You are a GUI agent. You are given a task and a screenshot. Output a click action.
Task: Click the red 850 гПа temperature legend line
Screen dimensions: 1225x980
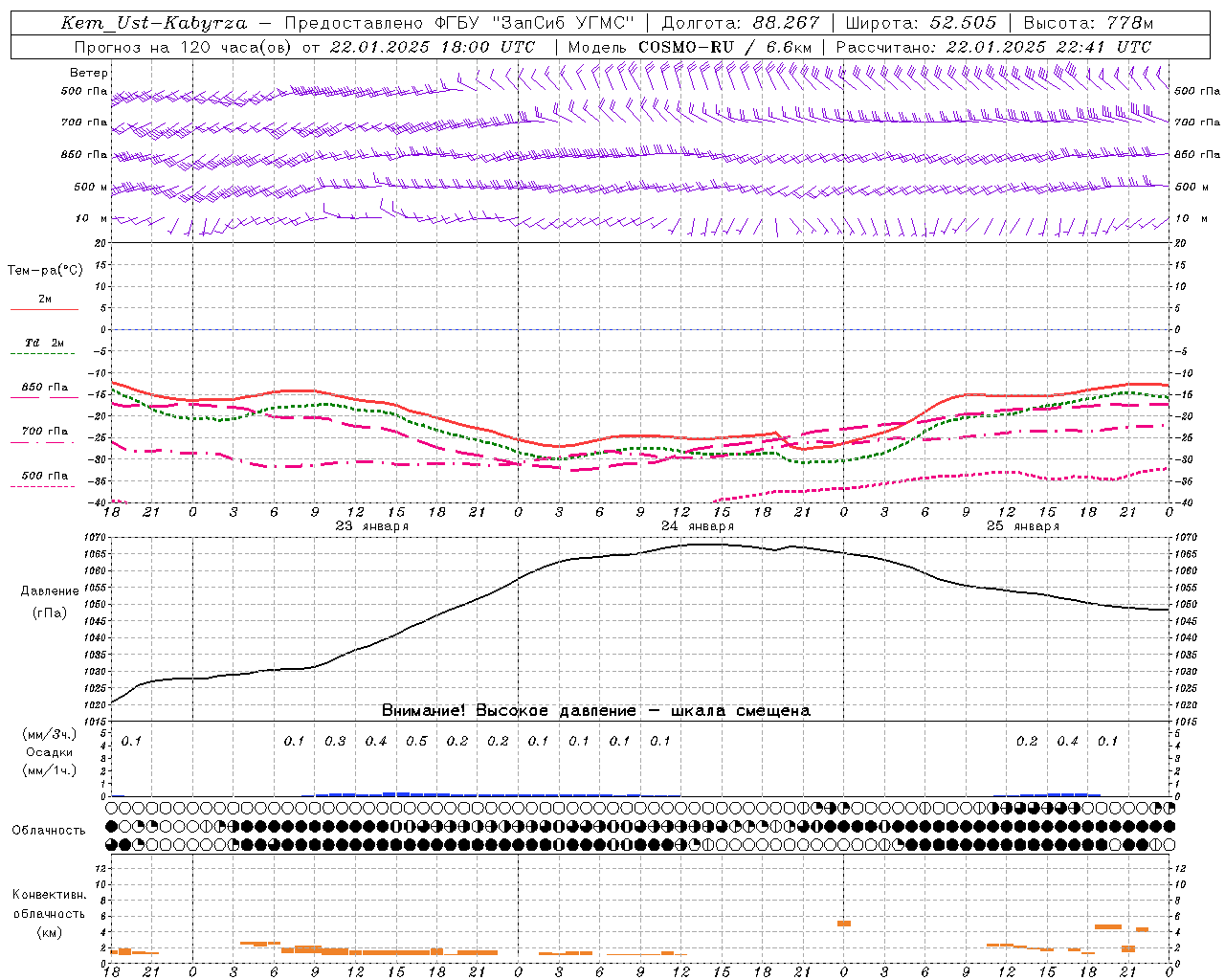pos(44,396)
